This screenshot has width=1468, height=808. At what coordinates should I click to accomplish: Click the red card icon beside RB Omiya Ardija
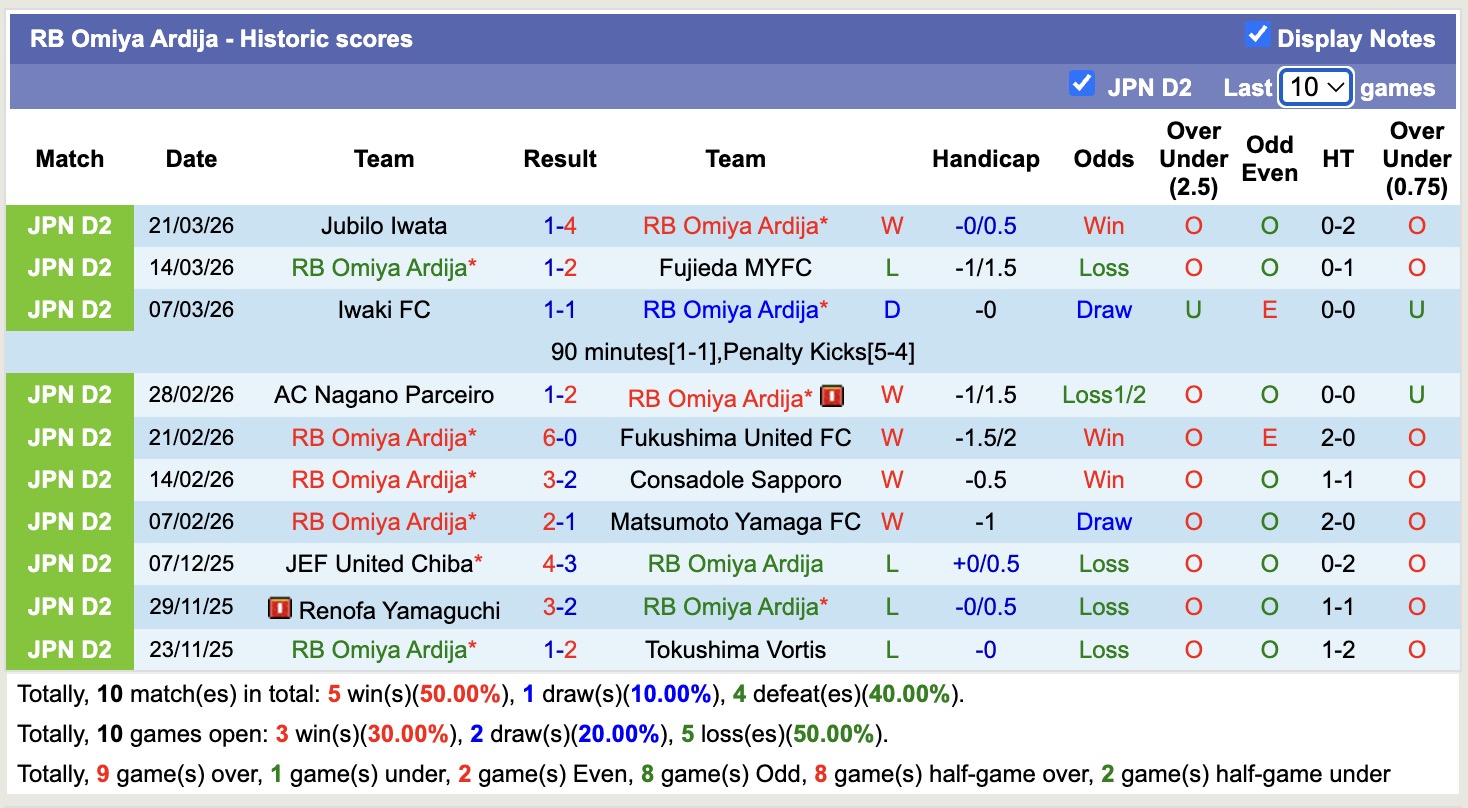click(x=832, y=395)
